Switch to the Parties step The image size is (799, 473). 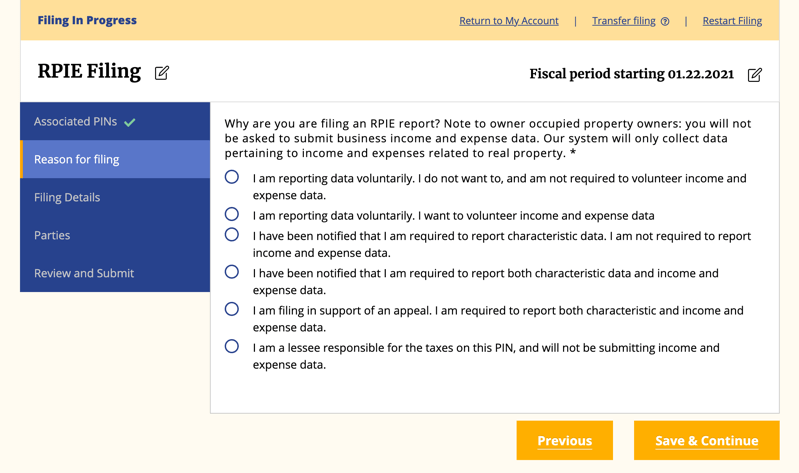point(115,235)
